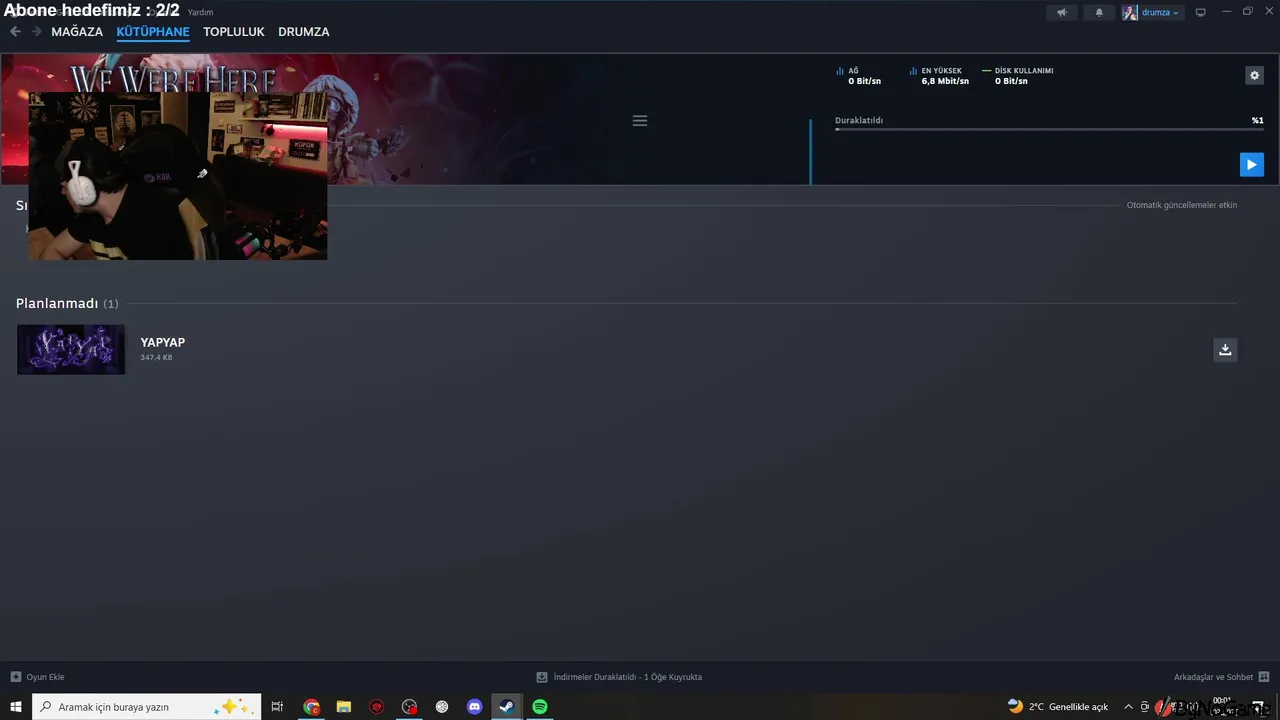Open the notifications bell

1099,12
